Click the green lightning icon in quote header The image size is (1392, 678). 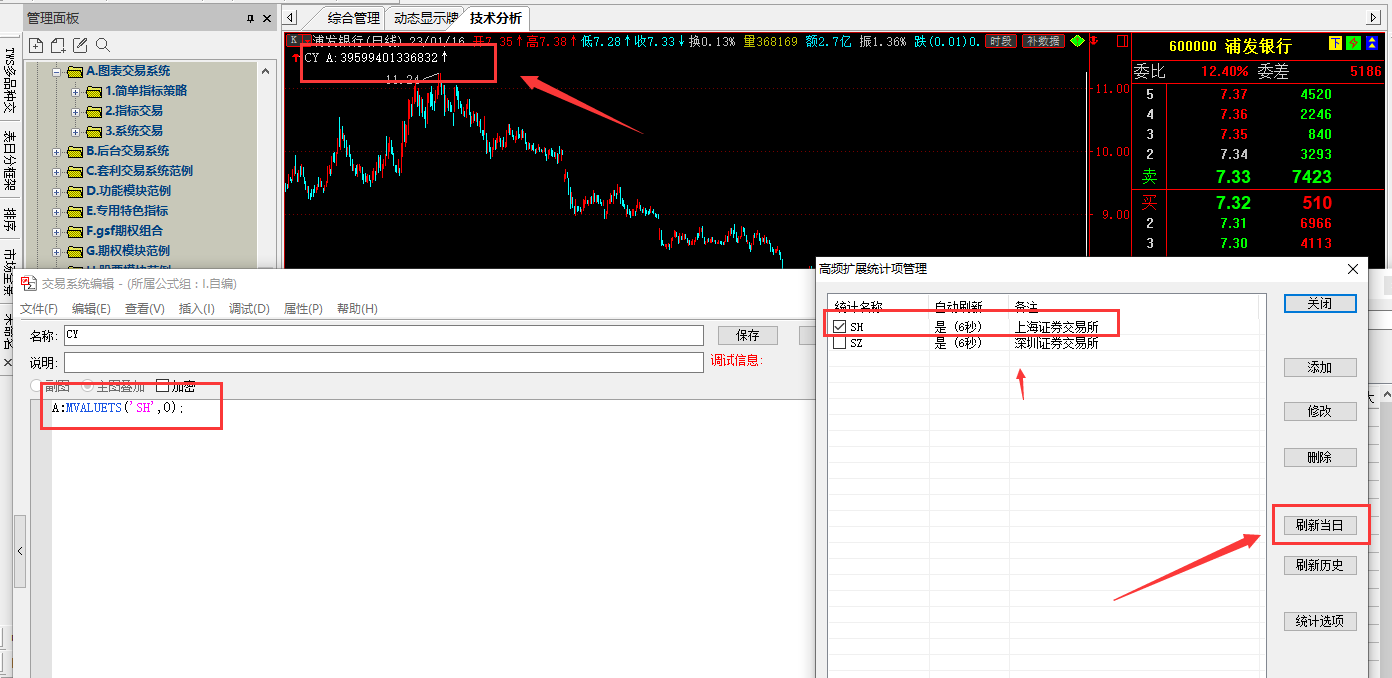pos(1353,43)
